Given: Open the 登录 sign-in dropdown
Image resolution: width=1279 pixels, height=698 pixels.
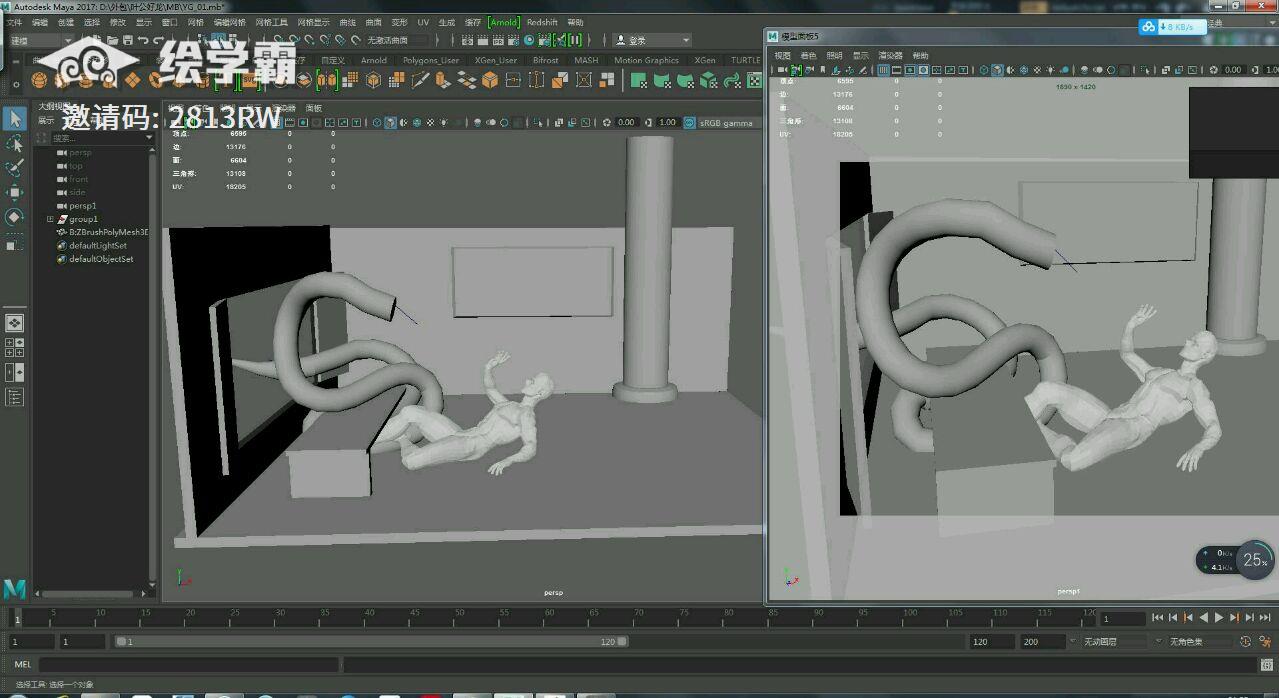Looking at the screenshot, I should [x=652, y=40].
